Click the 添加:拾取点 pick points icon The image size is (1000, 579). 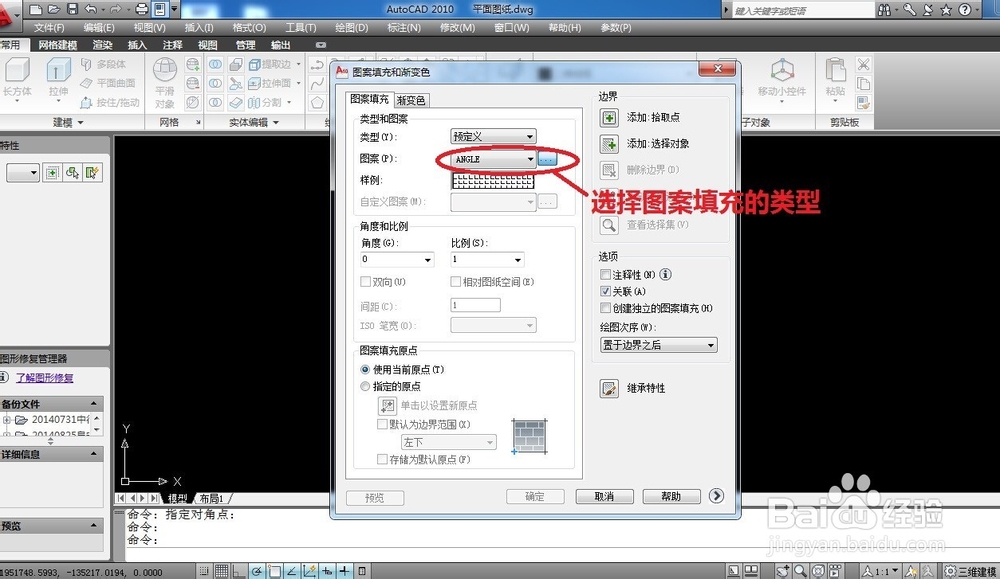pos(609,118)
